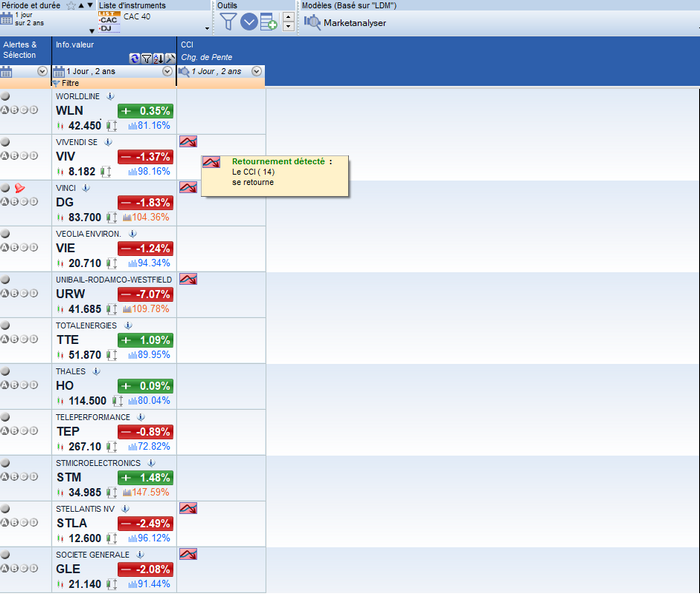700x594 pixels.
Task: Click the CCI reversal signal icon for GLE
Action: pyautogui.click(x=188, y=554)
